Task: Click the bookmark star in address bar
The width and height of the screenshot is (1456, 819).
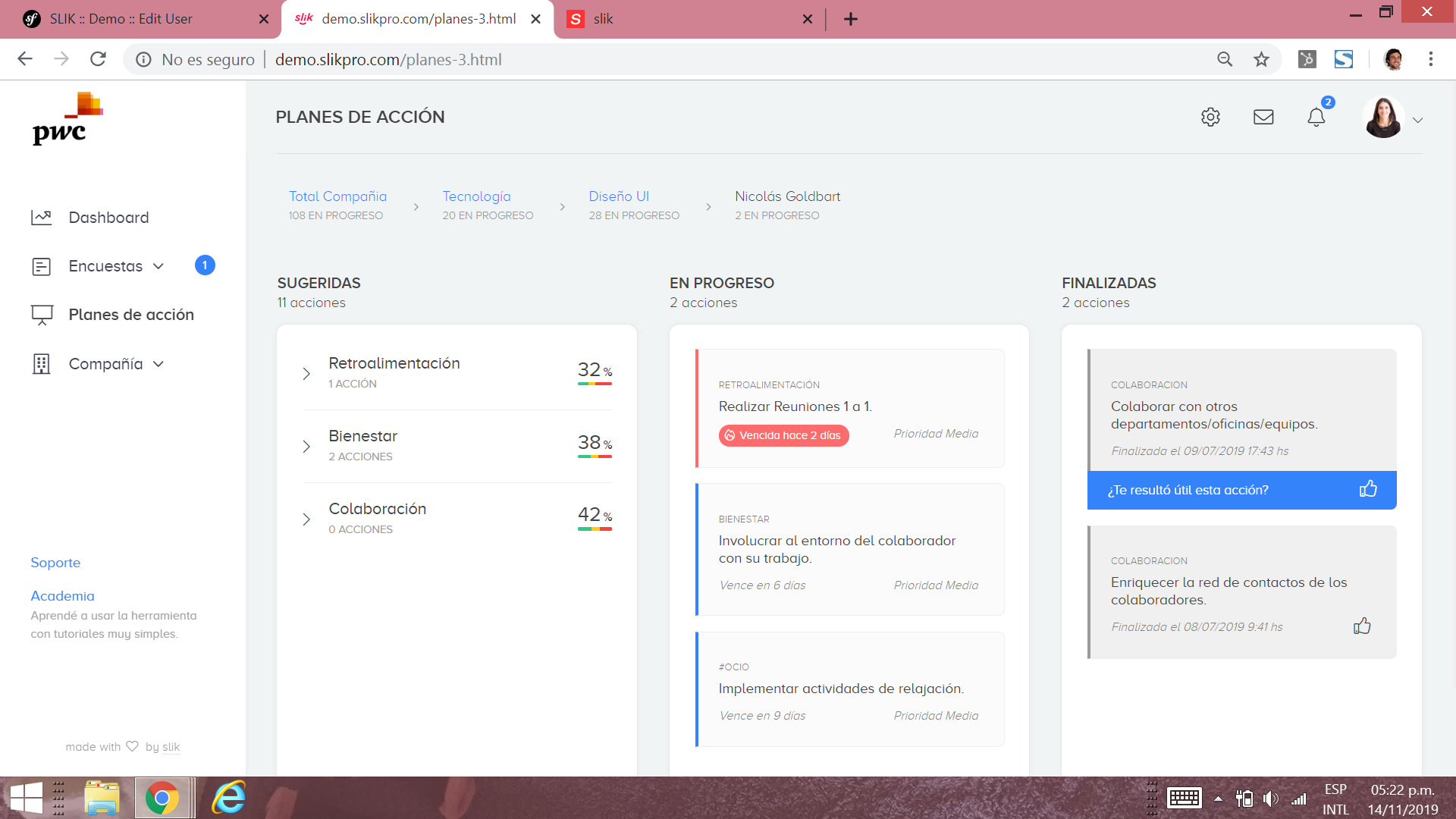Action: 1261,59
